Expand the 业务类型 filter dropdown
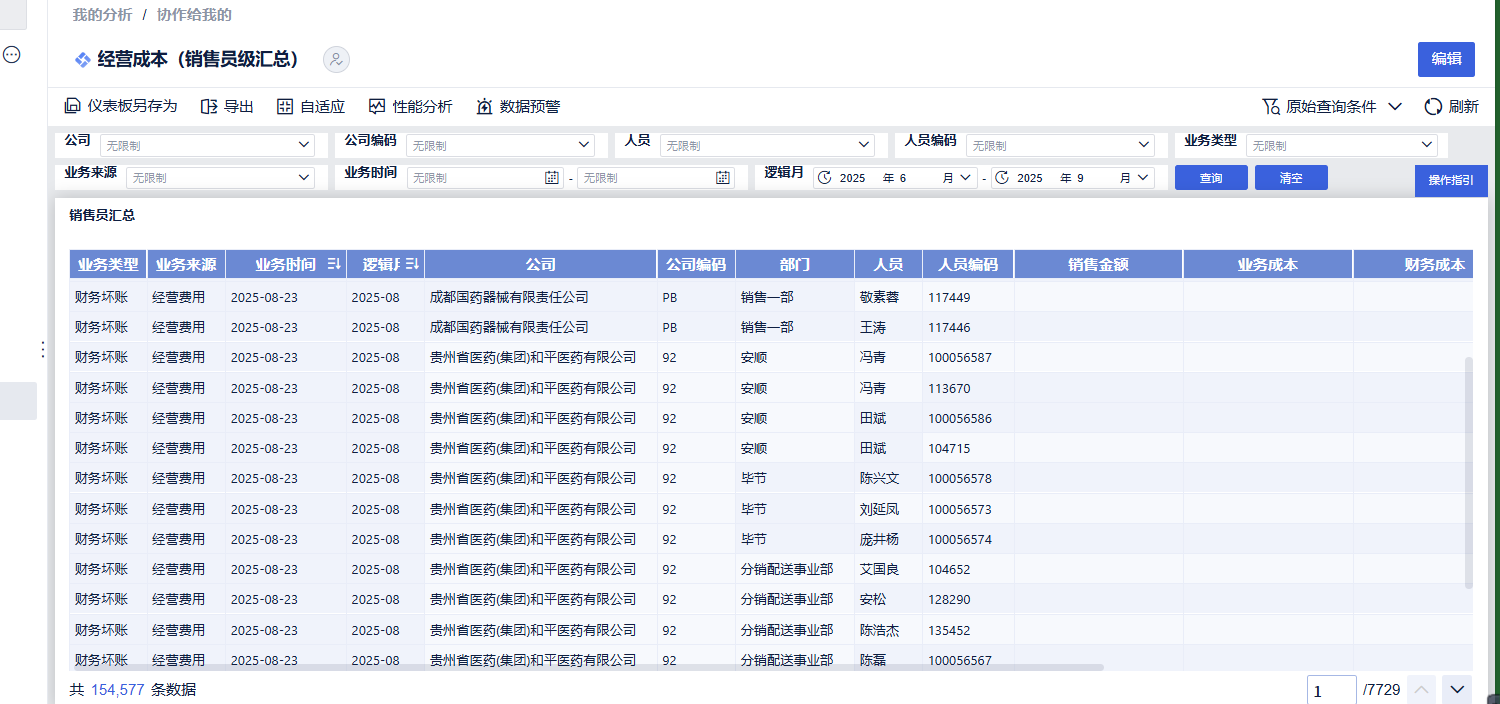Screen dimensions: 1500x704 (x=1425, y=145)
